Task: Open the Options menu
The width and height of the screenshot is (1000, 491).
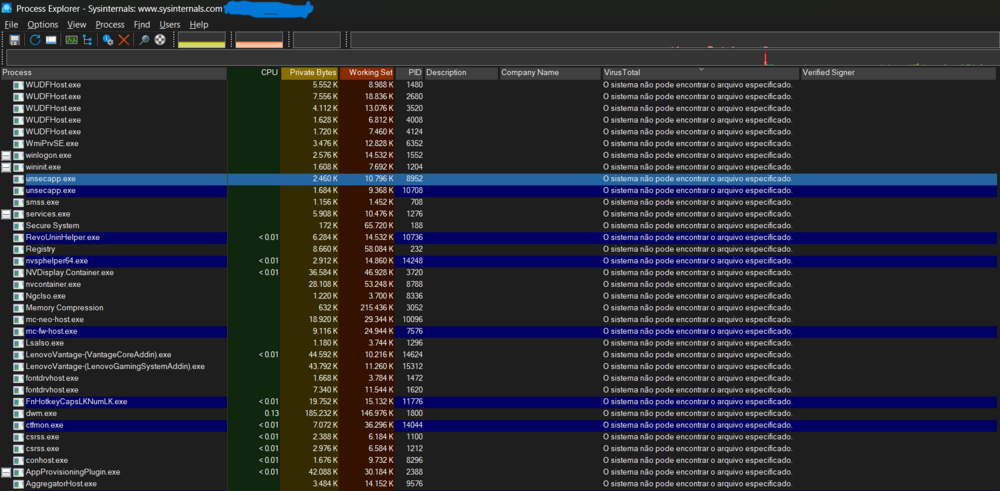Action: (43, 24)
